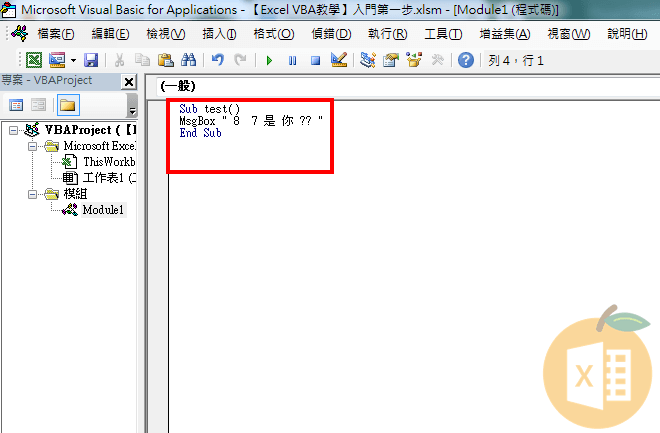The width and height of the screenshot is (660, 433).
Task: Click the Help question mark icon
Action: tap(465, 60)
